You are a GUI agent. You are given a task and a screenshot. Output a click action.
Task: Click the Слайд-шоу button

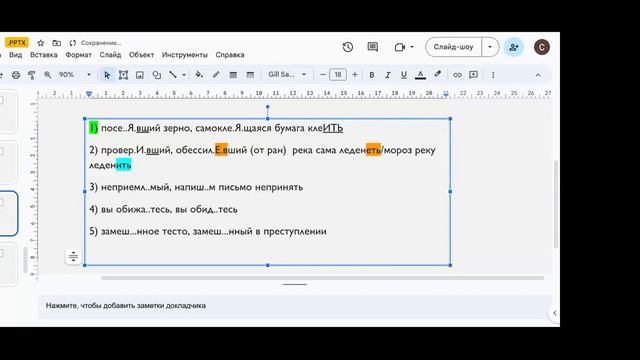click(x=453, y=47)
